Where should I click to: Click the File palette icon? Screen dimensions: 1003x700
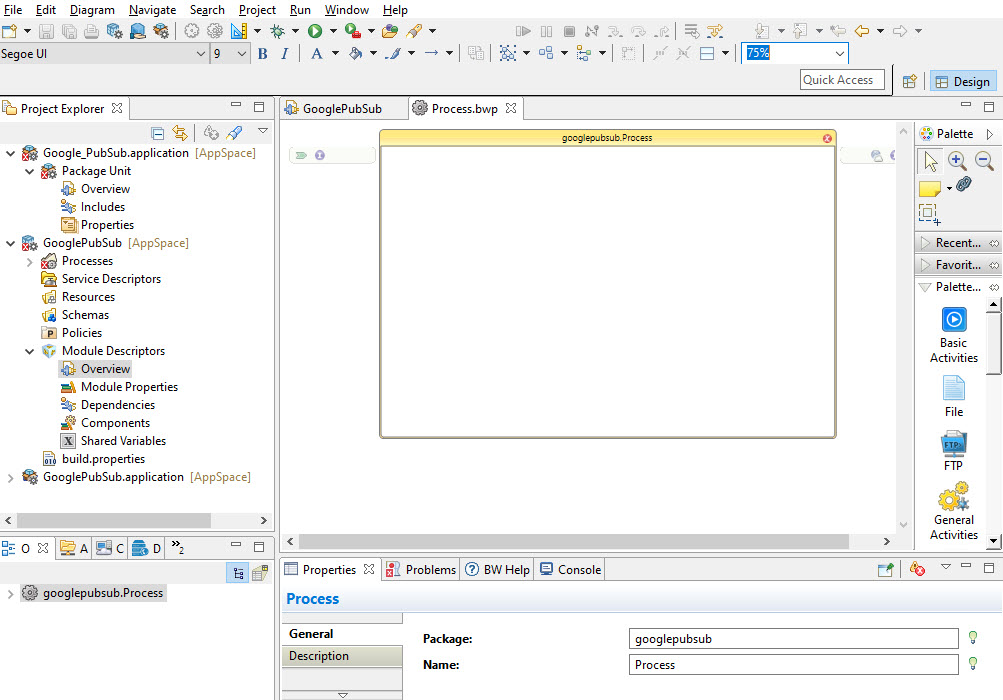click(x=953, y=388)
